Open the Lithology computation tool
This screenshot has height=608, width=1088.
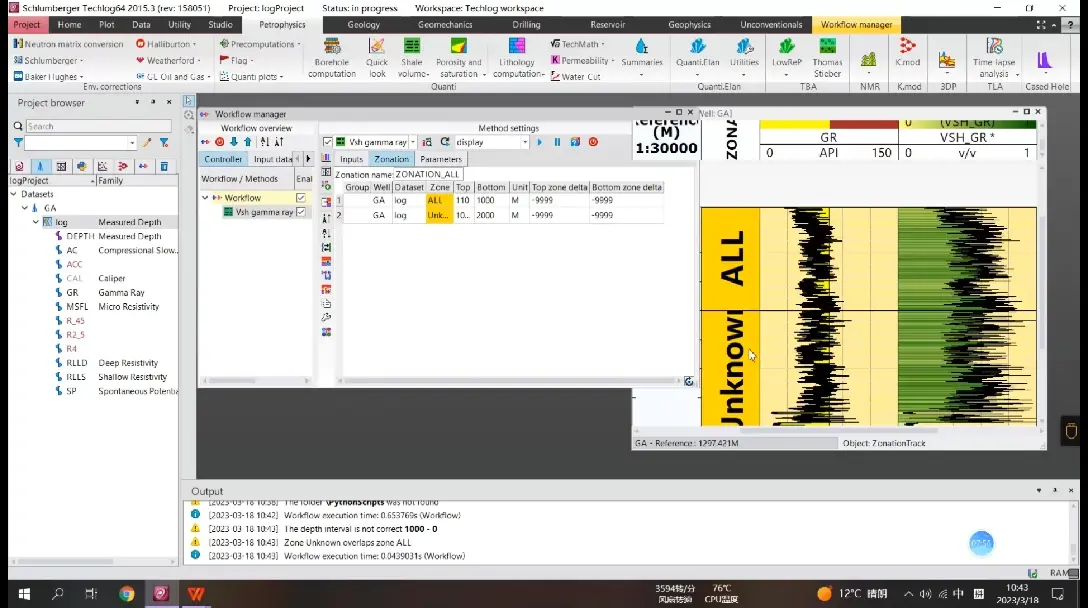tap(518, 58)
